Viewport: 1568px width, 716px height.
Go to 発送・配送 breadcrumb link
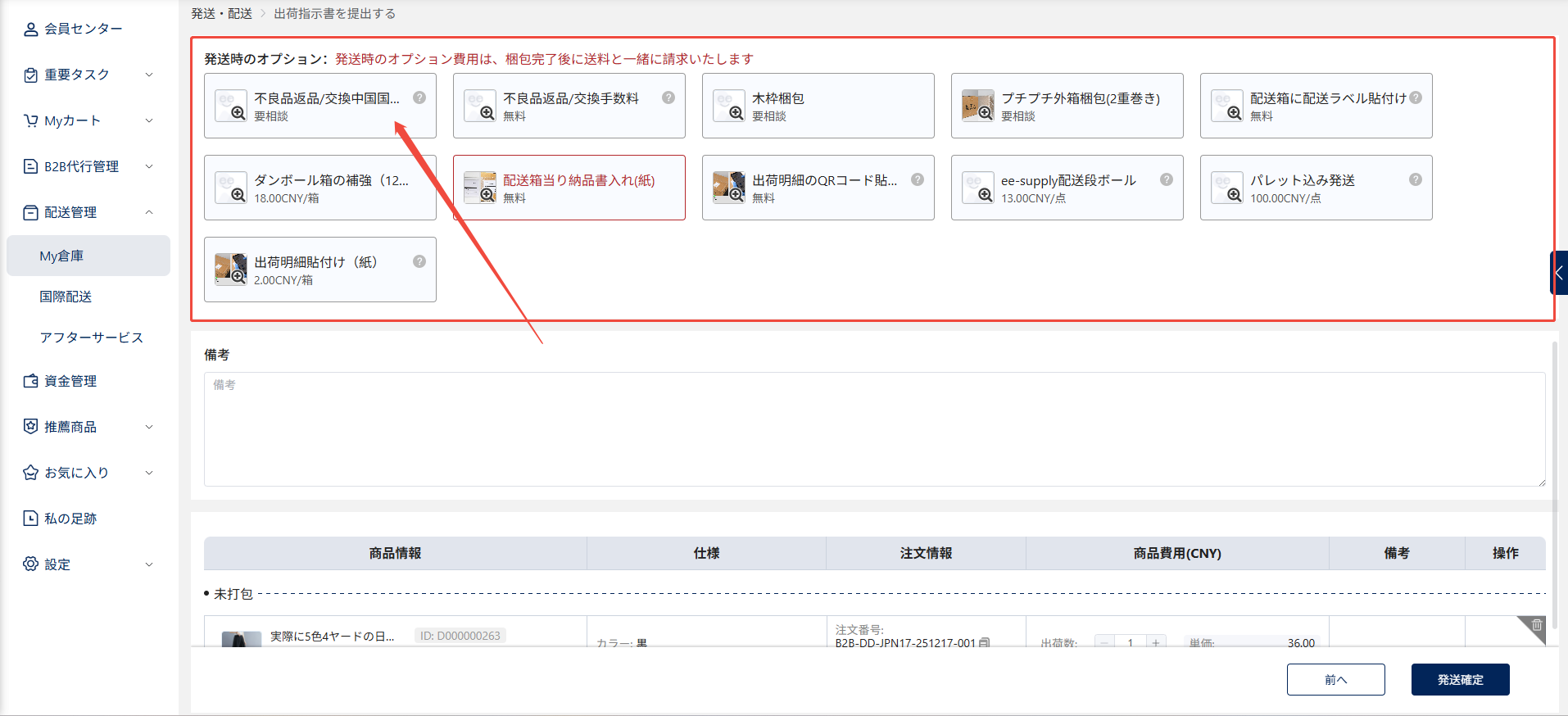click(x=221, y=14)
